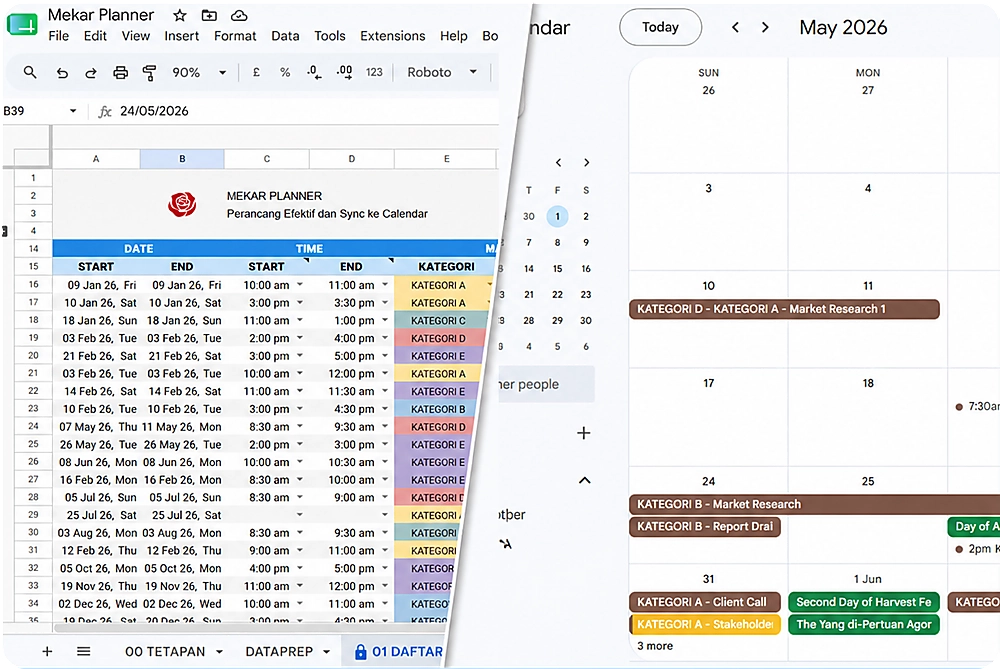Open the Data menu

click(285, 36)
